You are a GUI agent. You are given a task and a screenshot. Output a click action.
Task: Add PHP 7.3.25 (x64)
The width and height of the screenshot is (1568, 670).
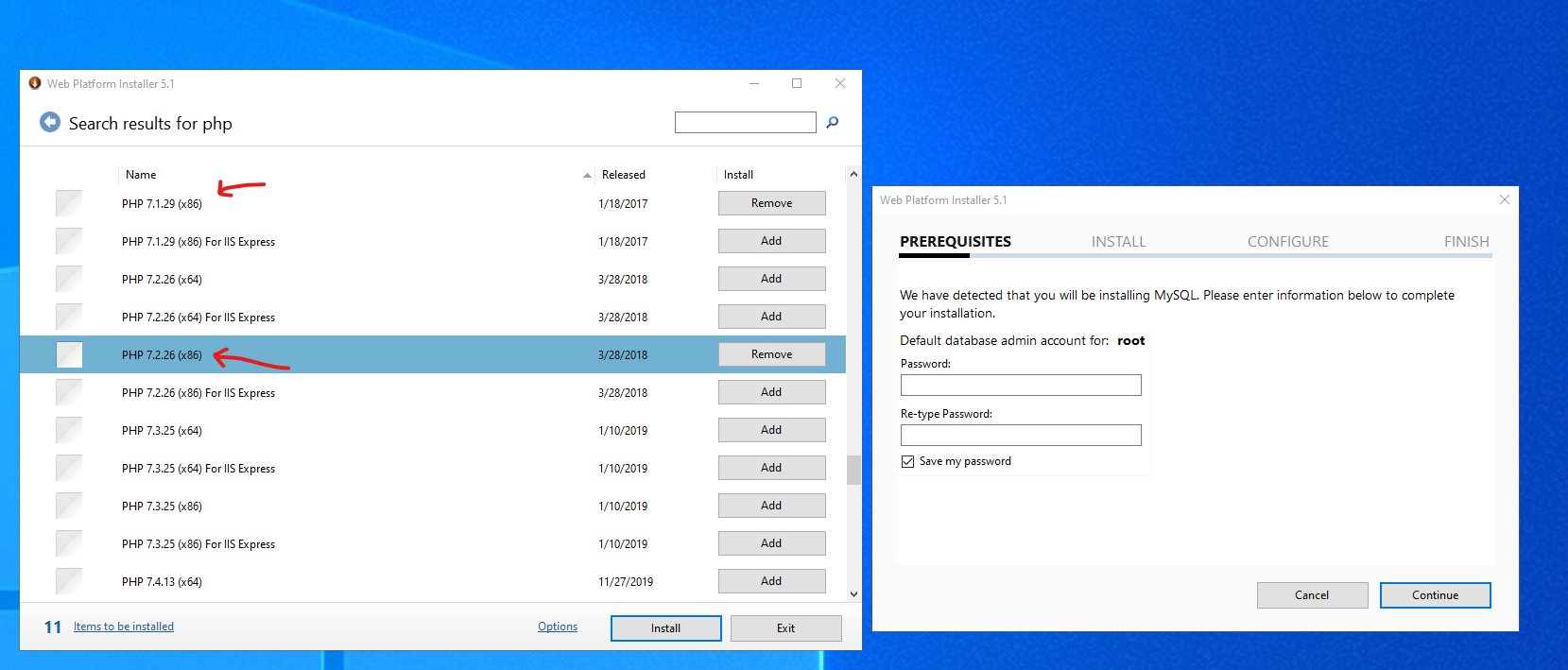[x=772, y=430]
